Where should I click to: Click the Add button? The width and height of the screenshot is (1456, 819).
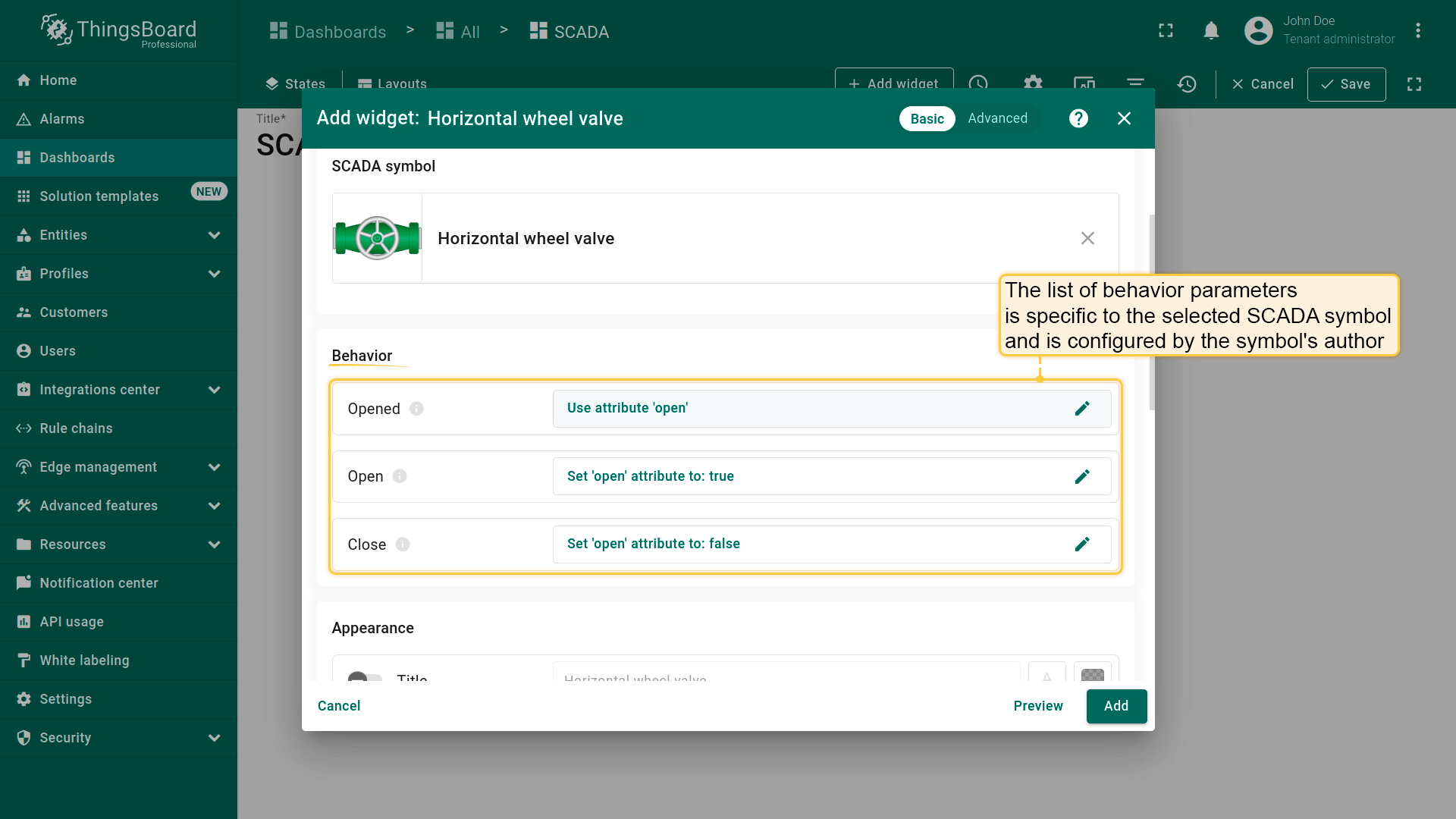click(1116, 706)
